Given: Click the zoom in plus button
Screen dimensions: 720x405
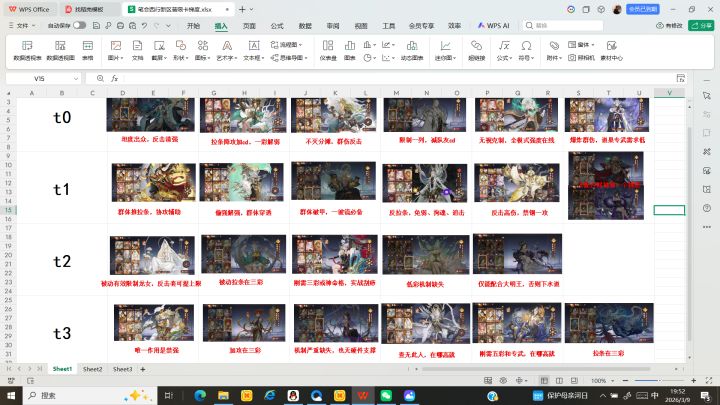Looking at the screenshot, I should (x=693, y=381).
